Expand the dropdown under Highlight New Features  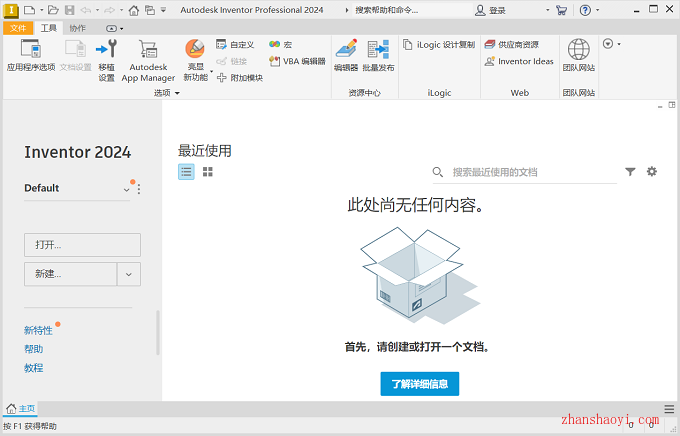click(x=212, y=72)
